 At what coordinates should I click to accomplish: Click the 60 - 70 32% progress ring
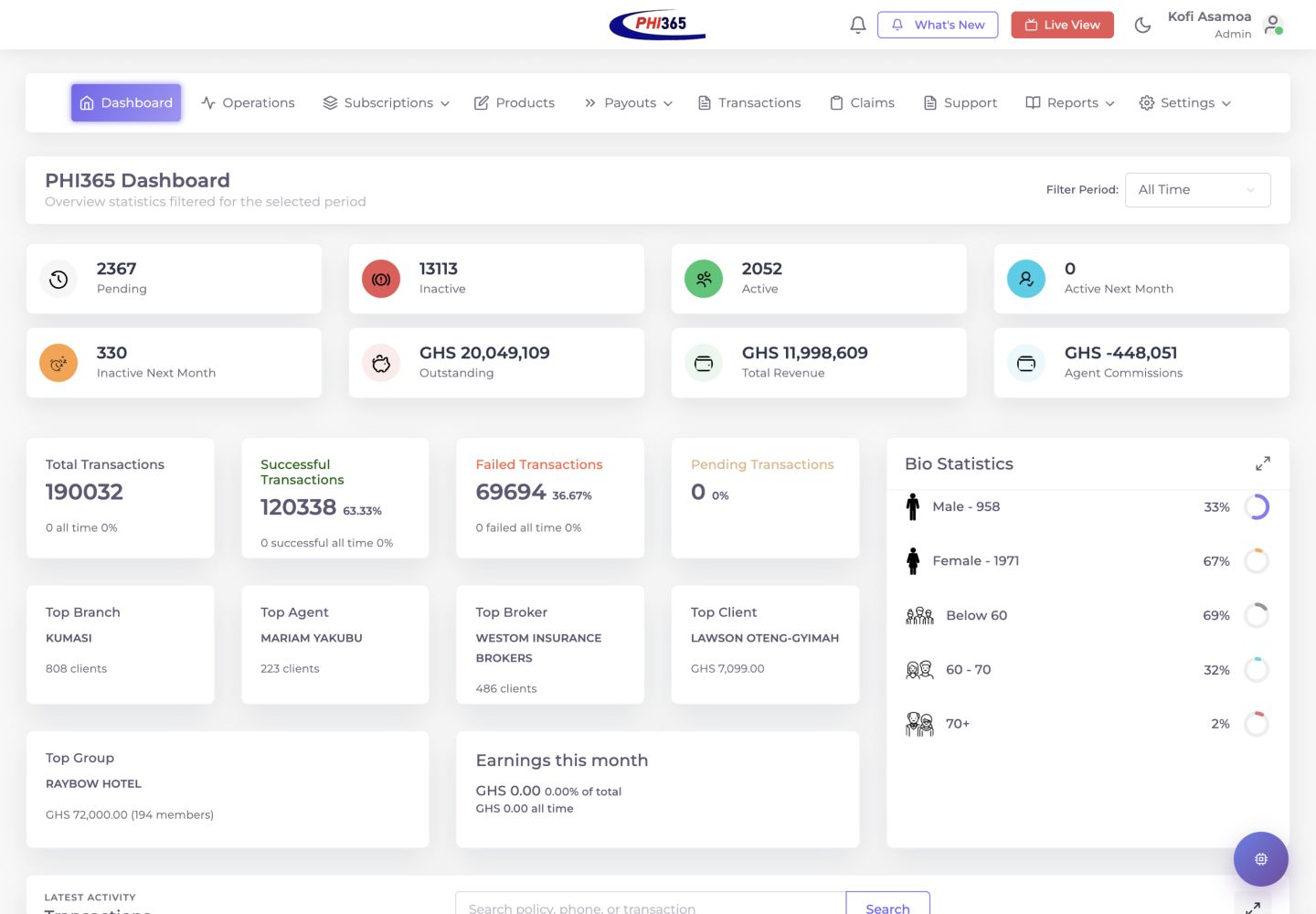[1257, 670]
